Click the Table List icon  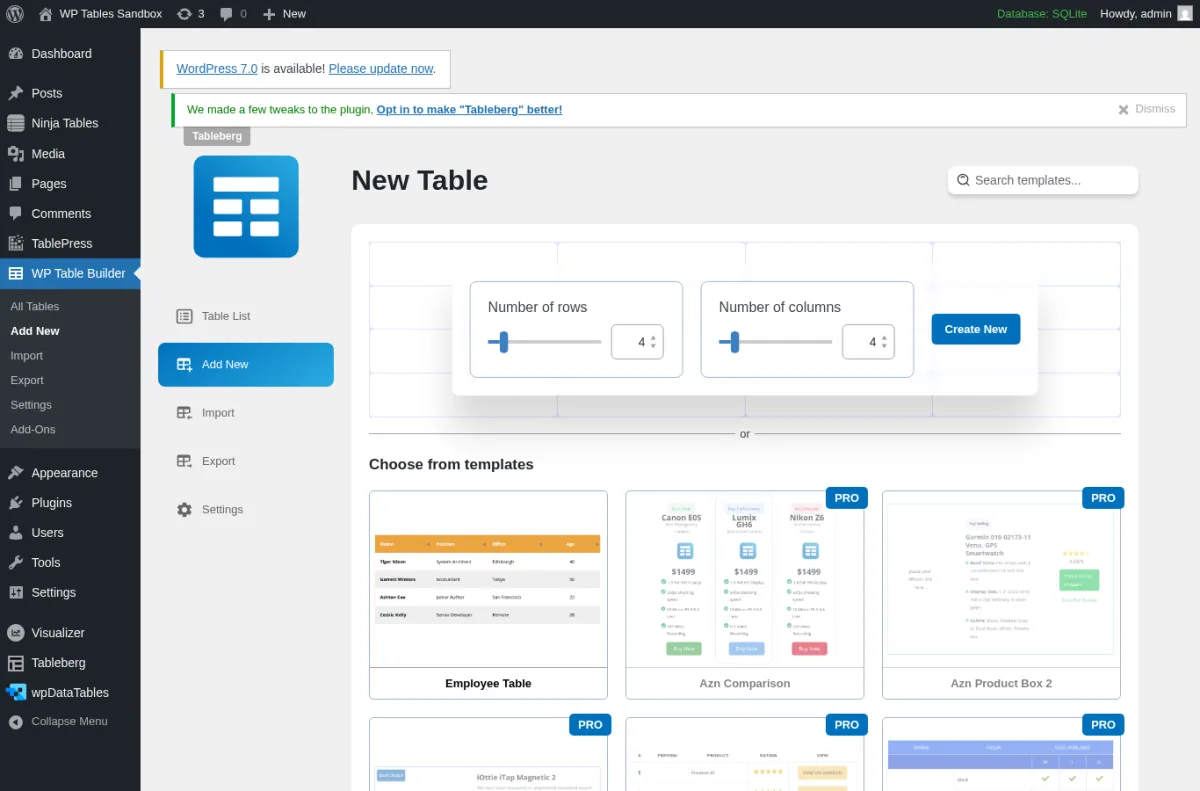point(184,316)
